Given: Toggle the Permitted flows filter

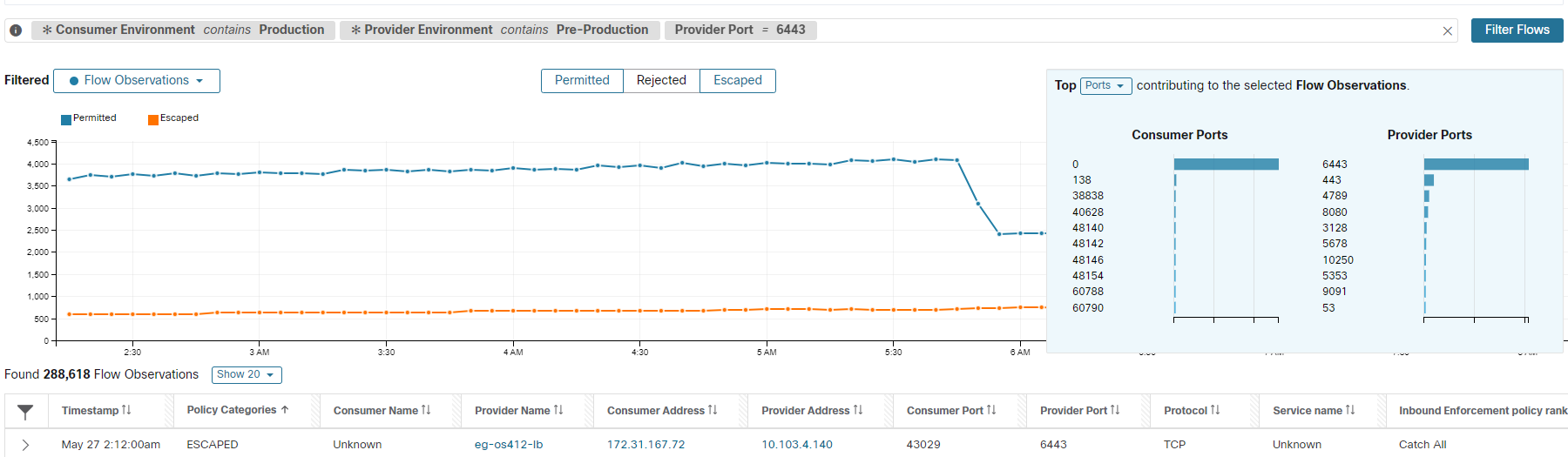Looking at the screenshot, I should pyautogui.click(x=582, y=80).
